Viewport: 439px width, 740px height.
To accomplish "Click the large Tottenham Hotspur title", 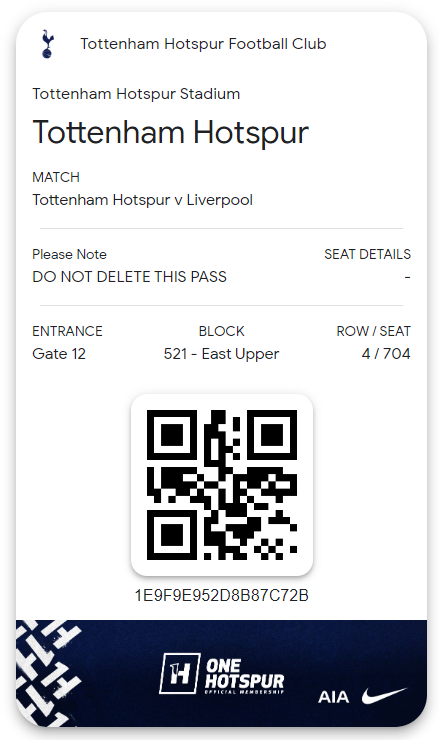I will 170,133.
